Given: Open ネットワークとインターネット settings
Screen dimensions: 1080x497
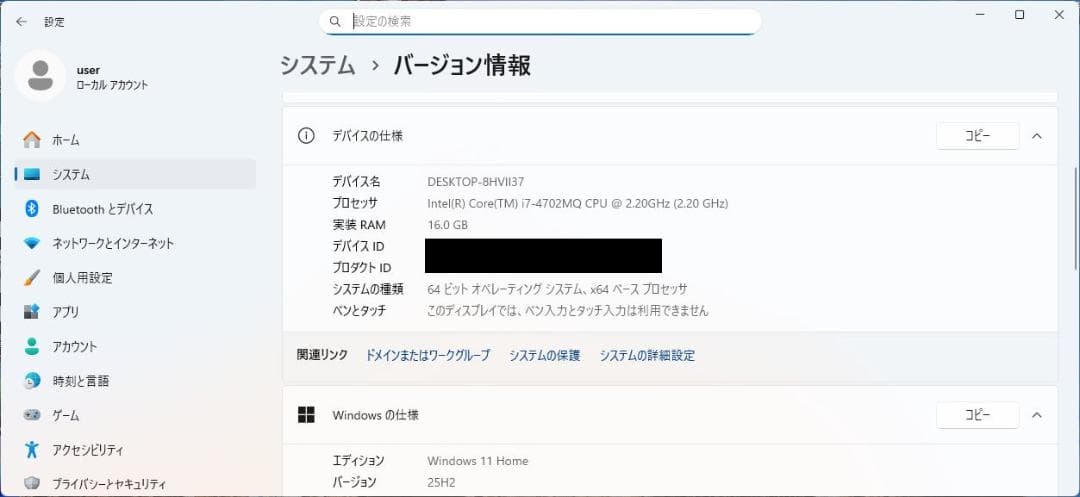Looking at the screenshot, I should 135,244.
